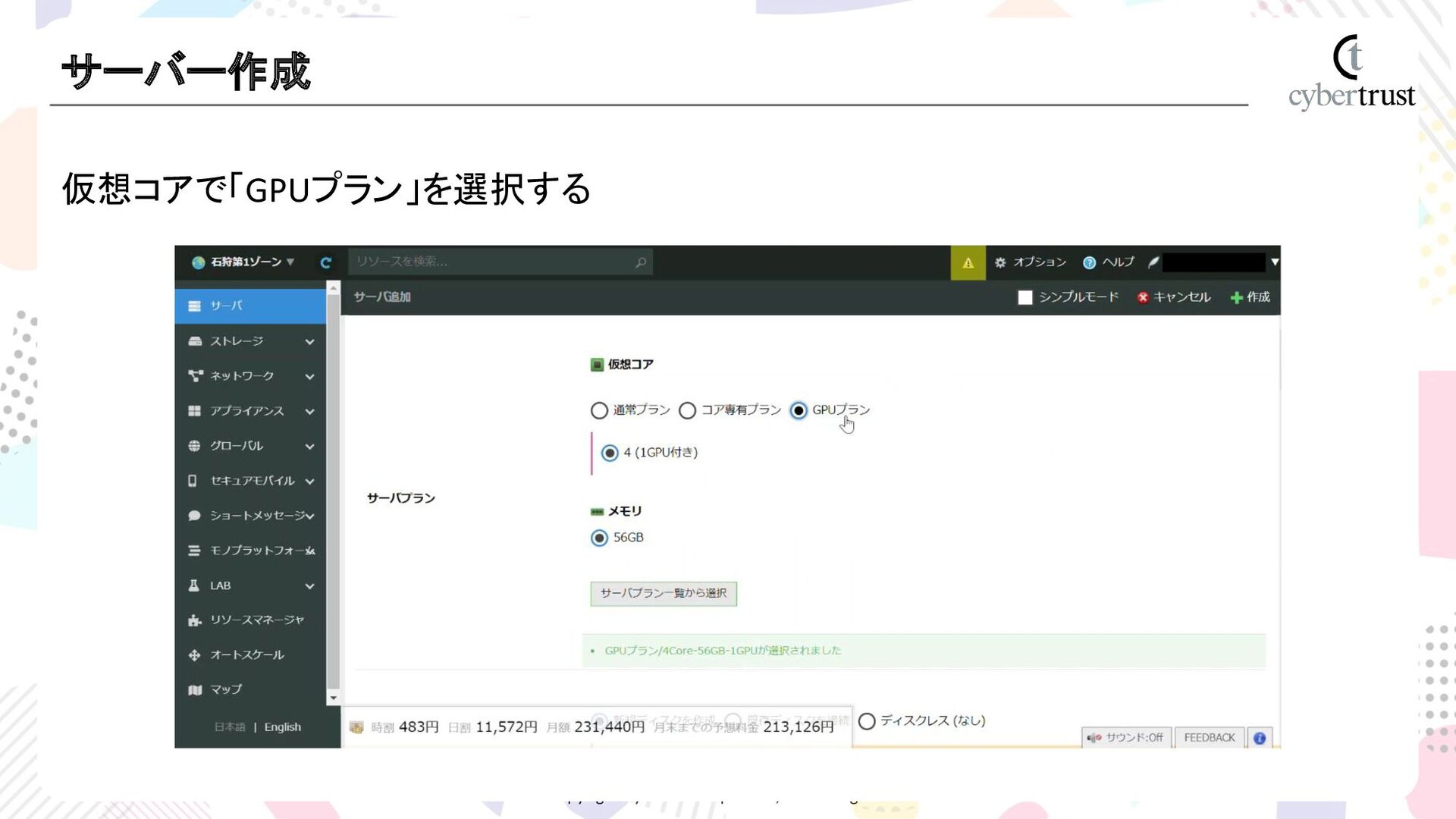1456x819 pixels.
Task: Click the サーバプラン一覧から選択 button
Action: (x=664, y=593)
